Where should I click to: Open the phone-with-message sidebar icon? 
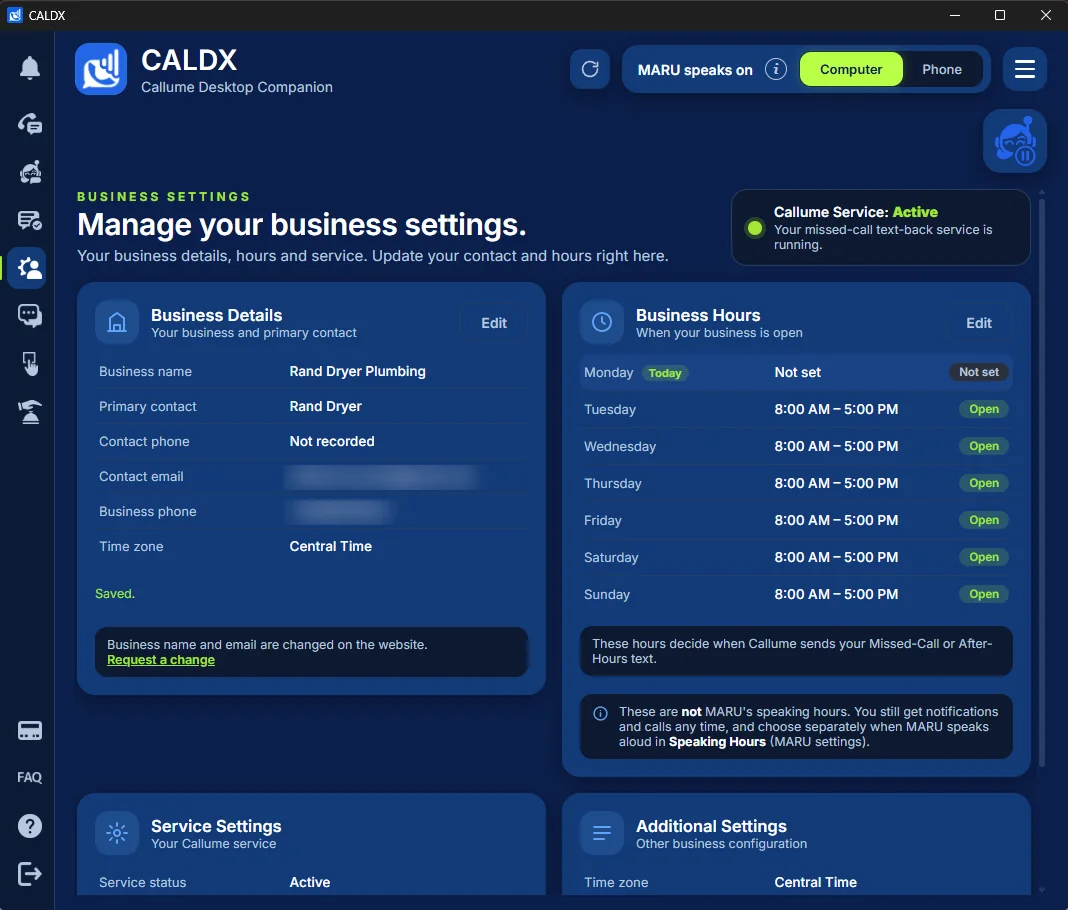[29, 123]
